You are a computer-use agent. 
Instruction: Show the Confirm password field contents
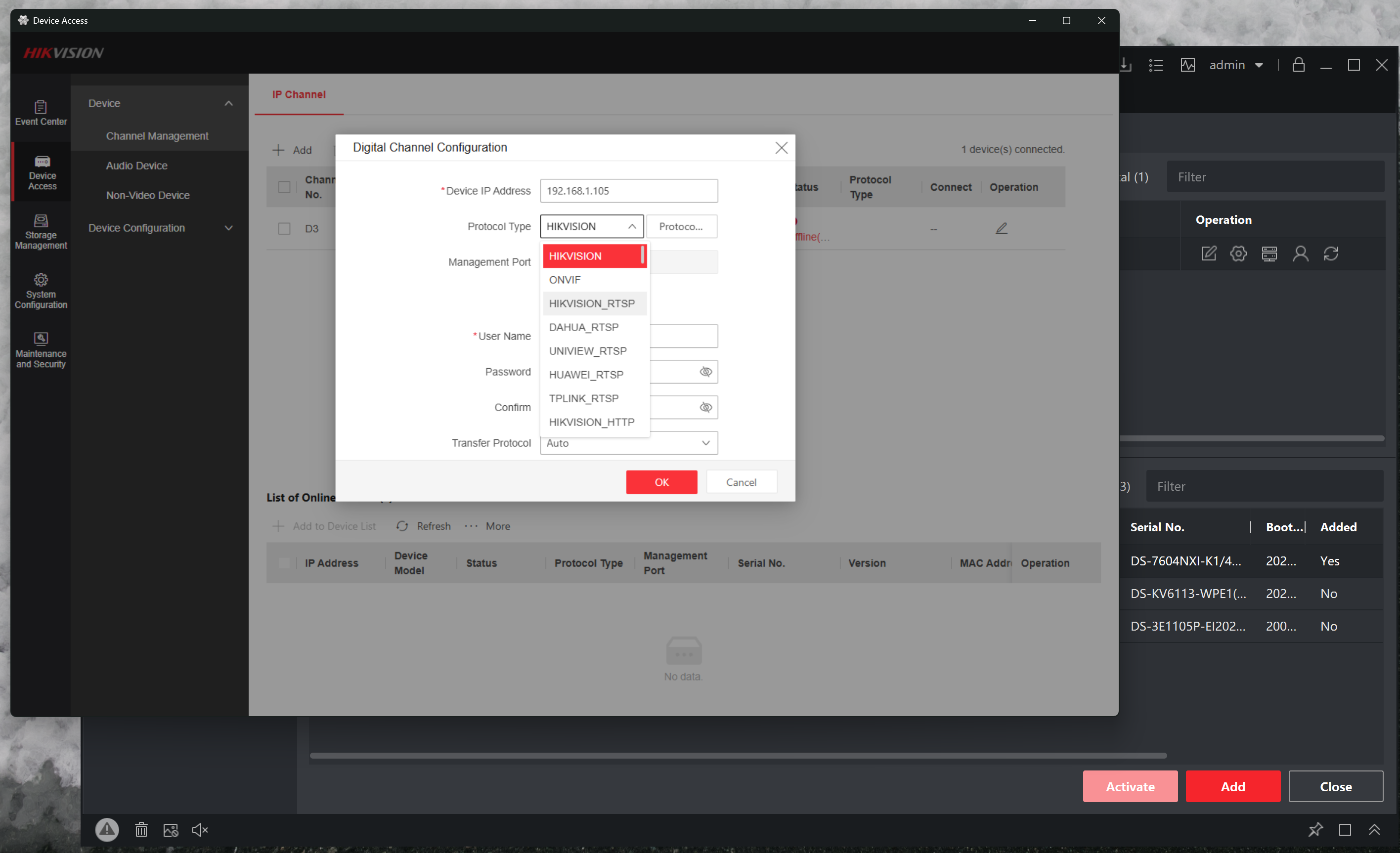click(705, 407)
